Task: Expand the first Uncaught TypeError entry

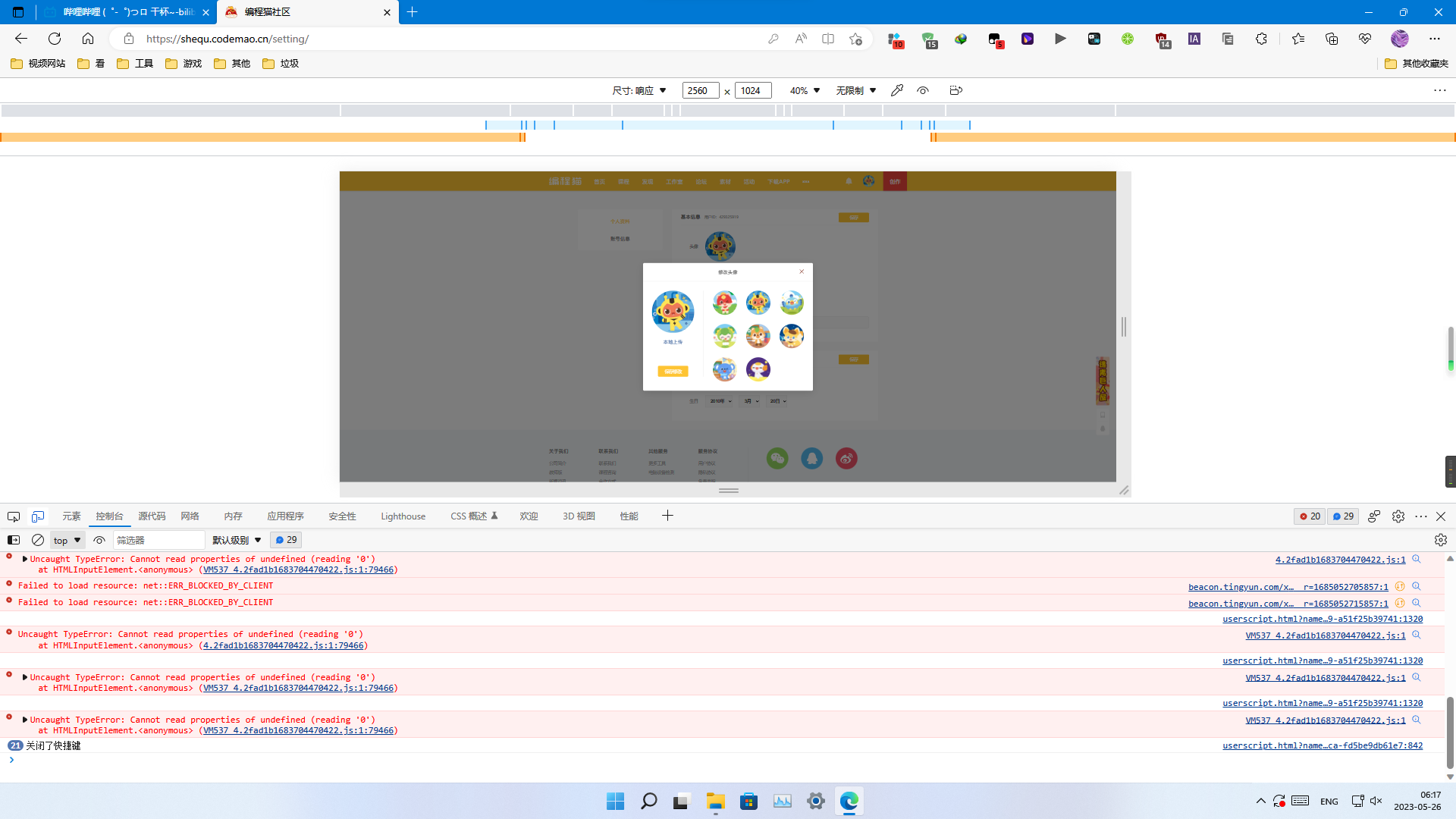Action: [x=25, y=559]
